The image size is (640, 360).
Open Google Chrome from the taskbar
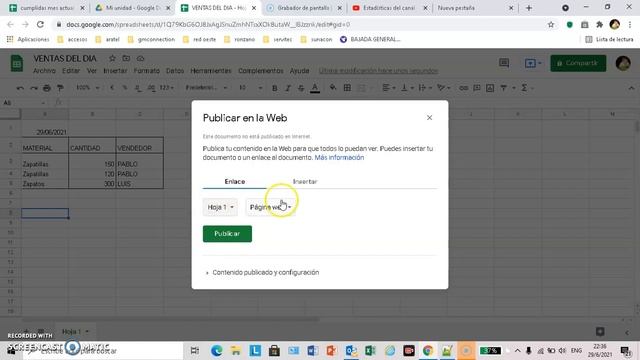tap(428, 351)
